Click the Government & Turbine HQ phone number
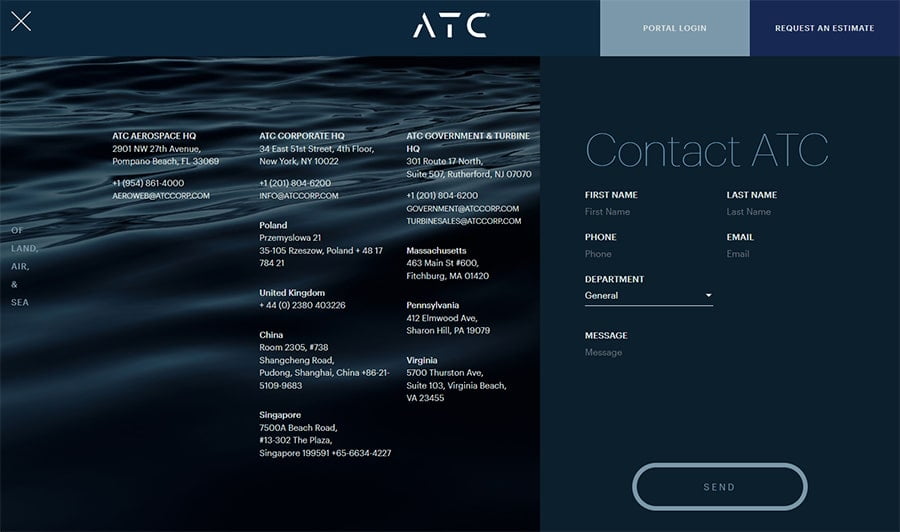The height and width of the screenshot is (532, 900). [x=442, y=196]
